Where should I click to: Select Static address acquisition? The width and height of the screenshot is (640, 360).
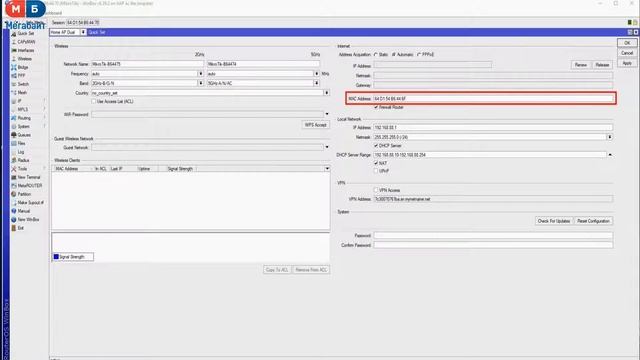coord(376,55)
